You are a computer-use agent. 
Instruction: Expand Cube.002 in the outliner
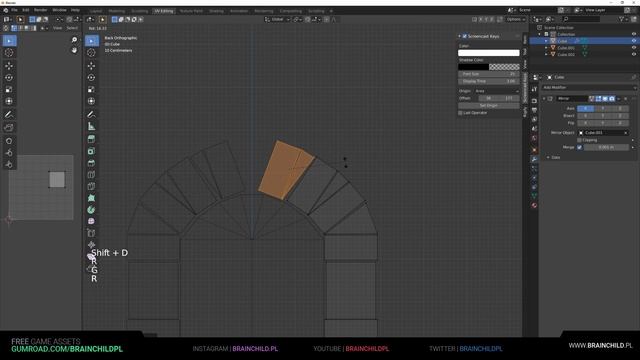[546, 54]
